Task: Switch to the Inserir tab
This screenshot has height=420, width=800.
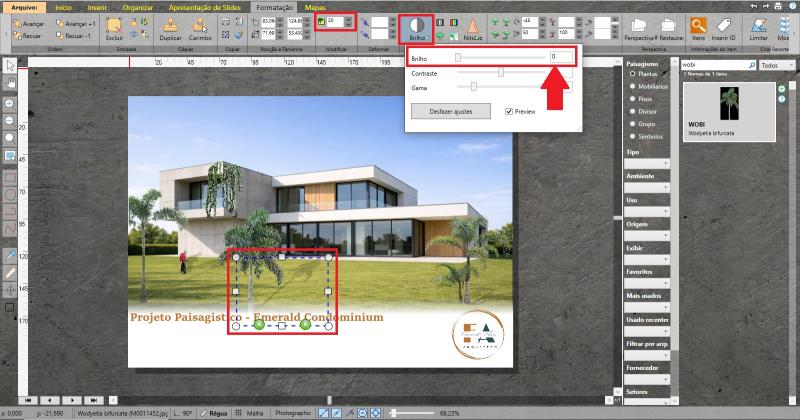Action: click(x=96, y=7)
